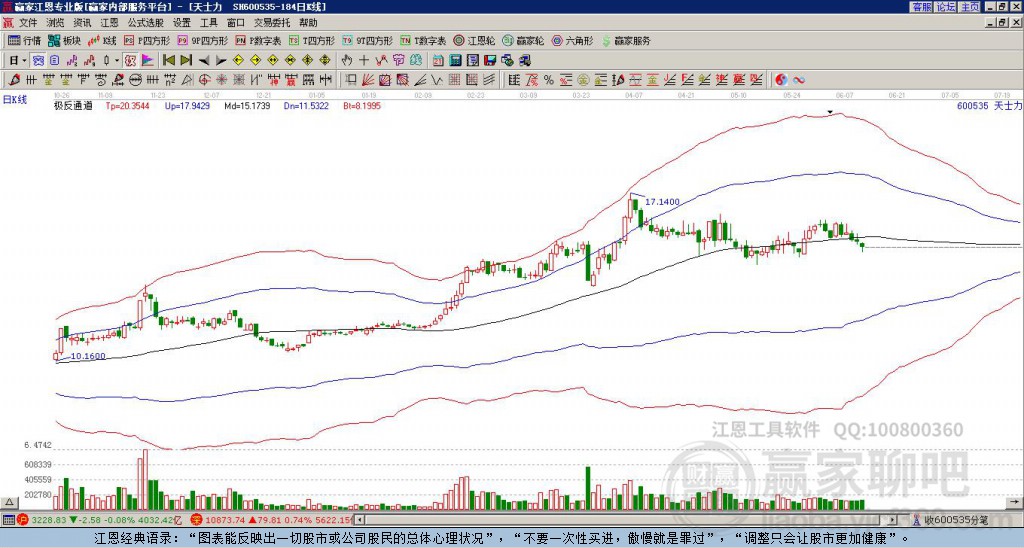1024x548 pixels.
Task: Click the 3228.83 index value in status bar
Action: [x=50, y=520]
